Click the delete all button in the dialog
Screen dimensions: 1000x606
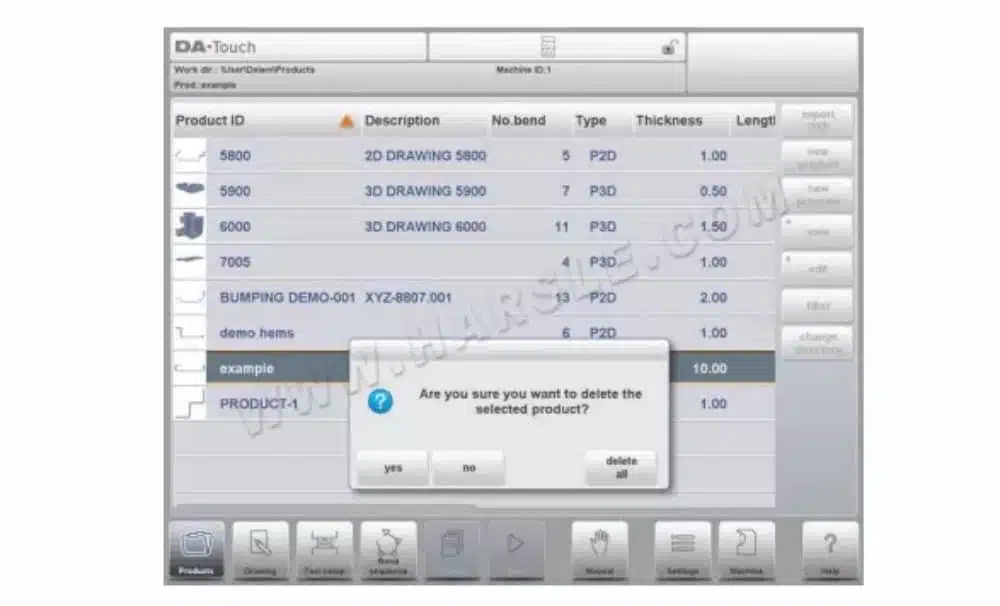621,468
